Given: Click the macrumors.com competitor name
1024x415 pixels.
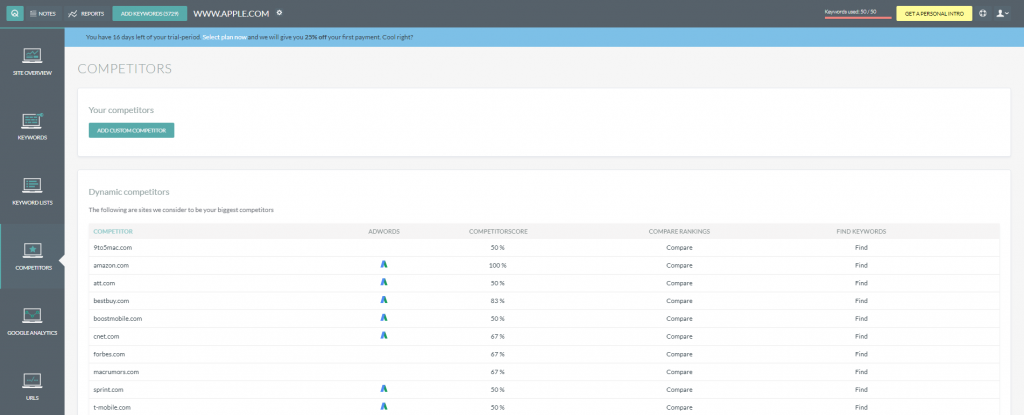Looking at the screenshot, I should tap(116, 372).
